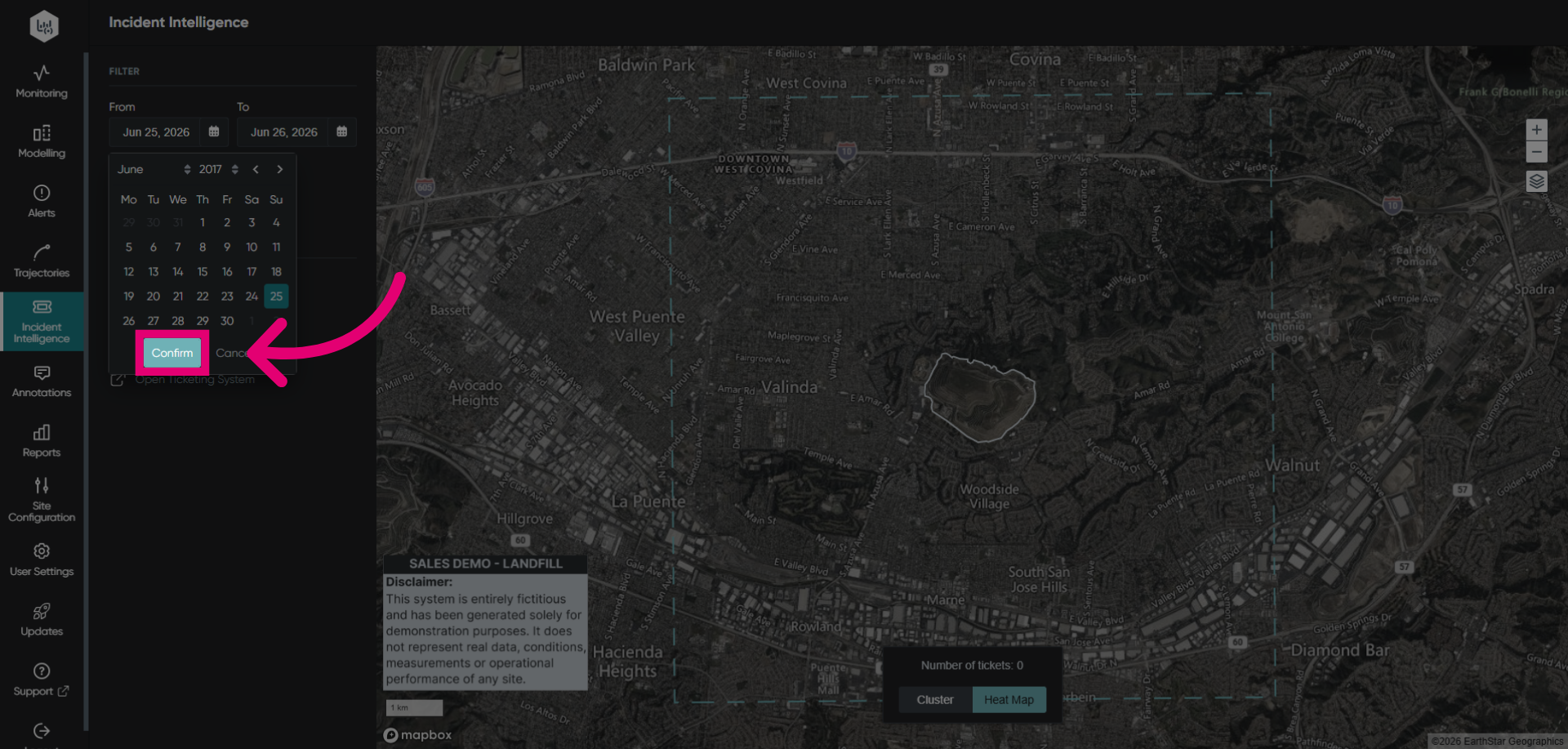Select June 8 in the calendar

tap(203, 247)
